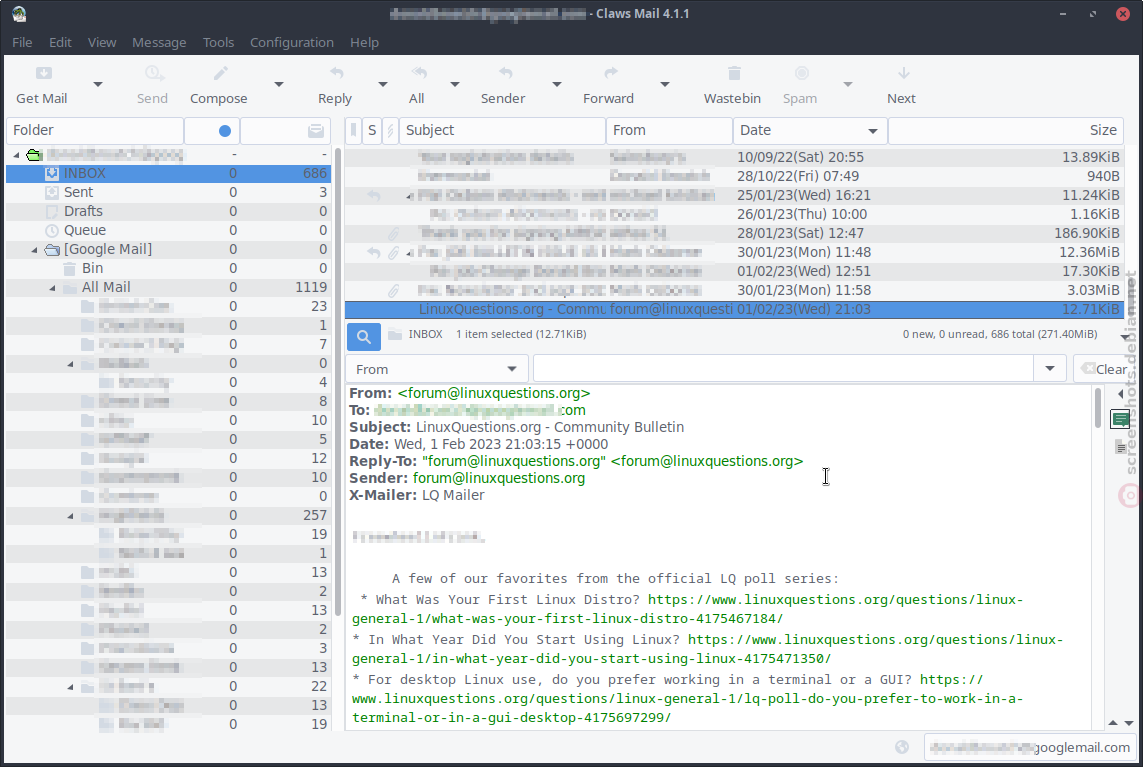This screenshot has width=1143, height=767.
Task: Open the Edit menu
Action: click(60, 42)
